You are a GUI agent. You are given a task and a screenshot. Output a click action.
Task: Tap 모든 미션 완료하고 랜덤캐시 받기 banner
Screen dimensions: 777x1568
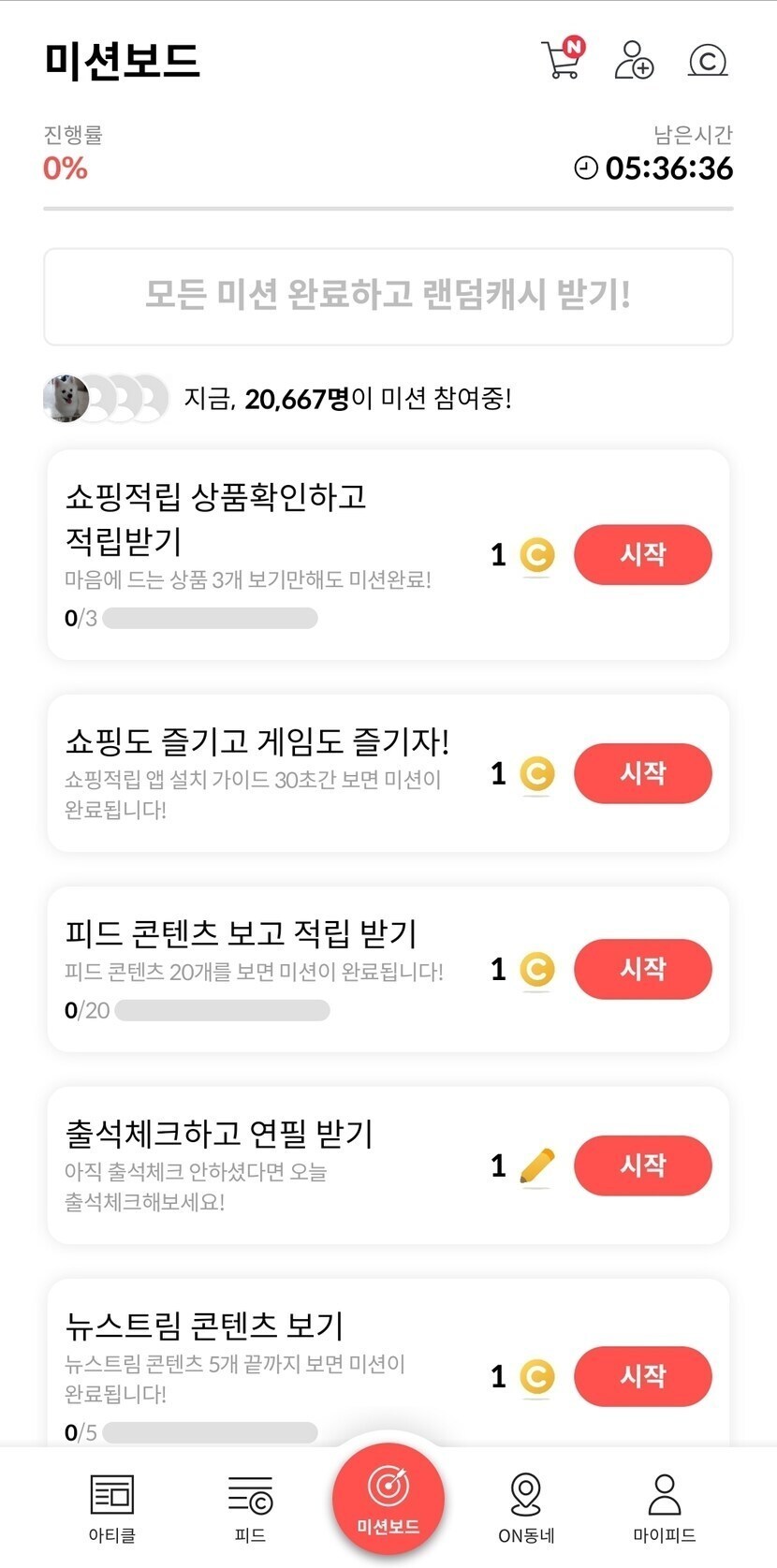pyautogui.click(x=388, y=296)
